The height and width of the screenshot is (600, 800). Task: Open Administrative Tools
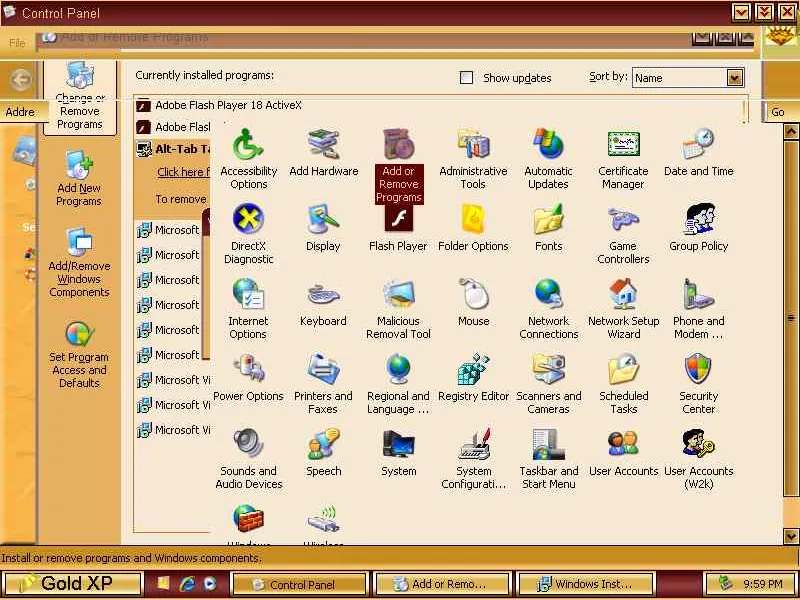coord(473,158)
